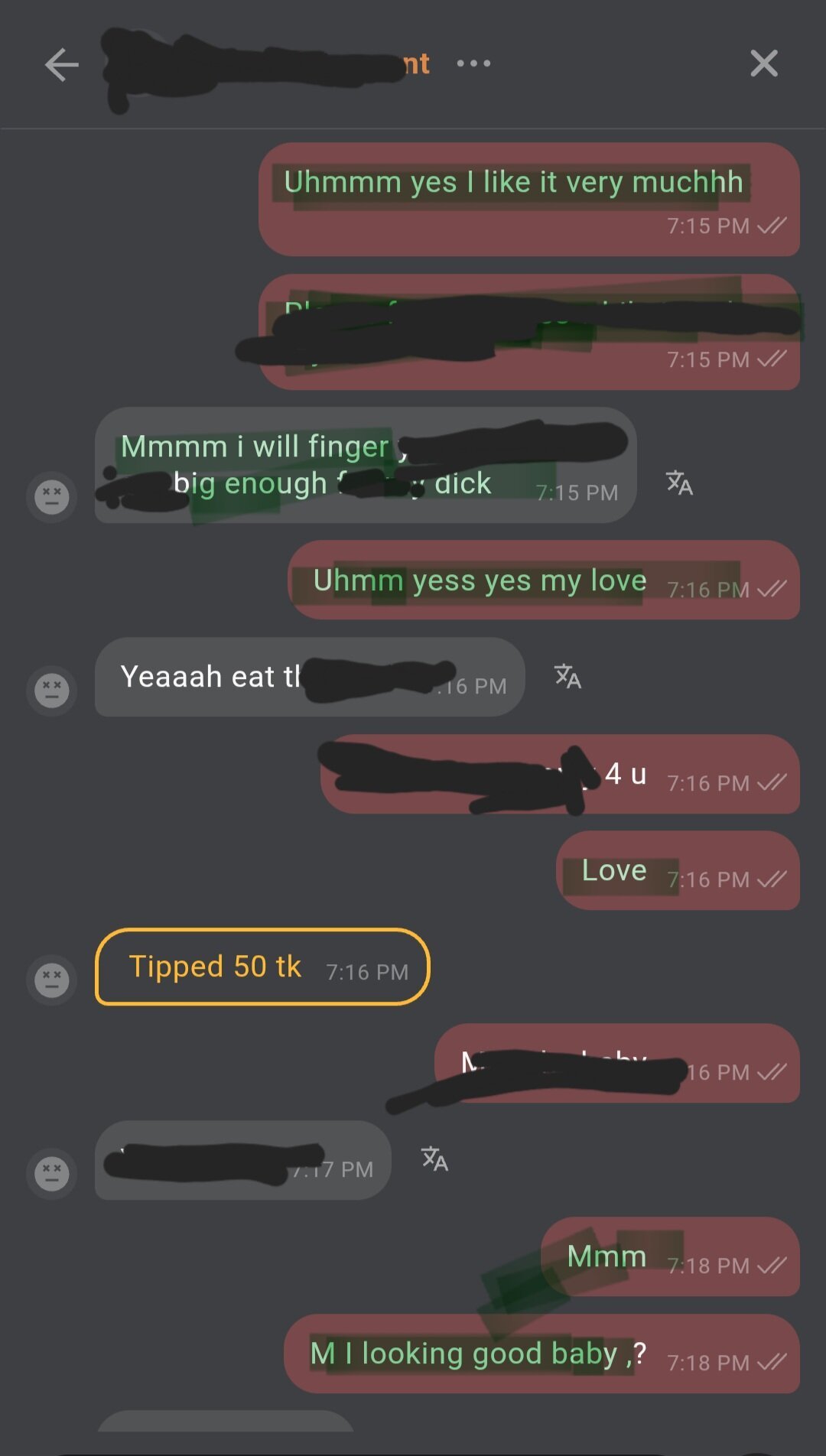
Task: Translate the incoming 7:17 PM message
Action: pyautogui.click(x=434, y=1159)
